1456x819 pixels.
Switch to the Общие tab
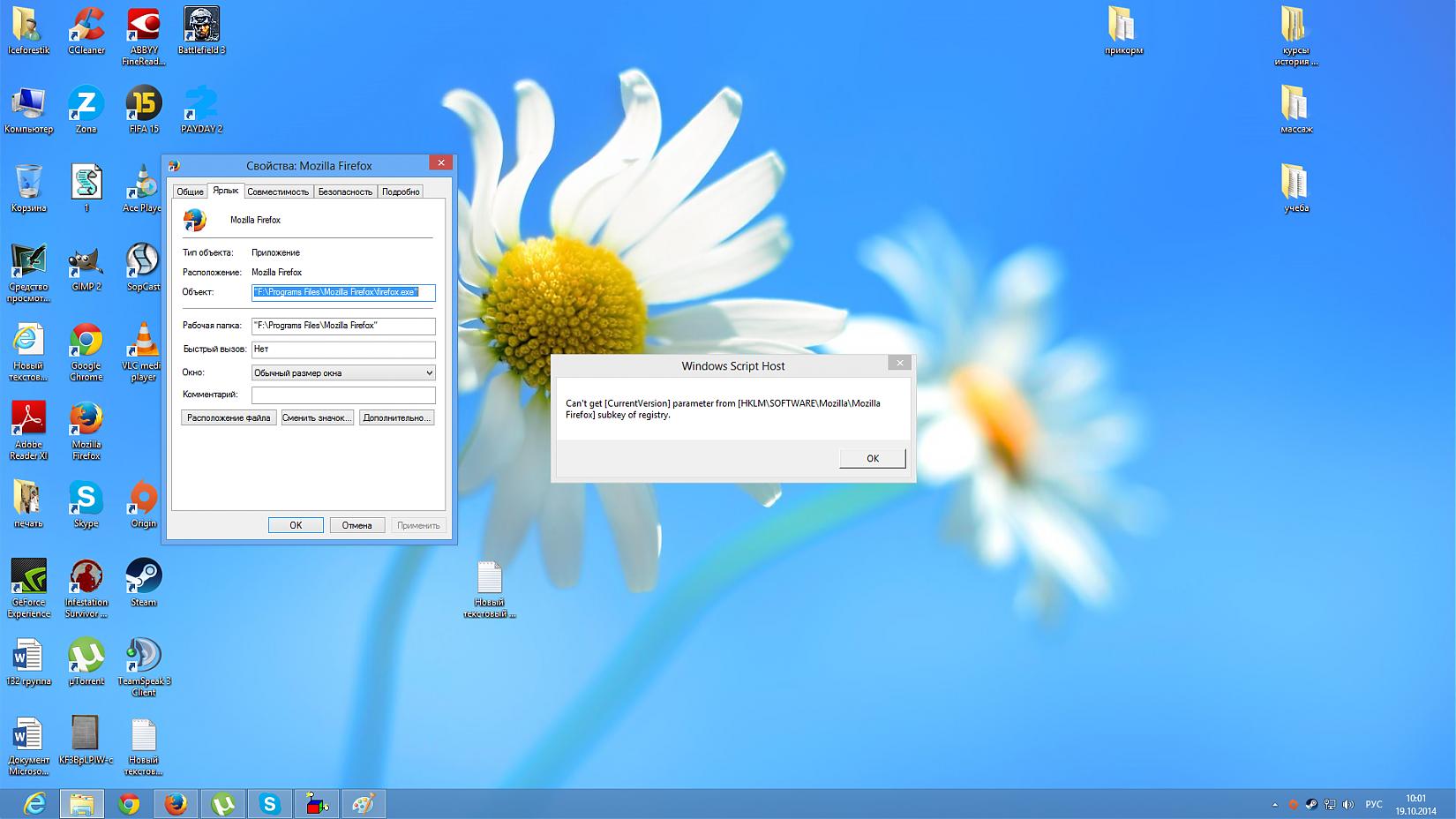(190, 192)
